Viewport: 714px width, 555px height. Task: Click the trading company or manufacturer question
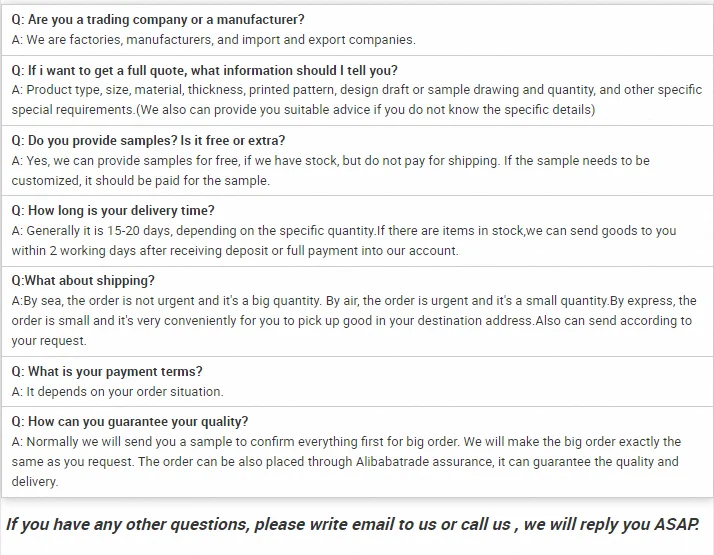click(x=158, y=20)
